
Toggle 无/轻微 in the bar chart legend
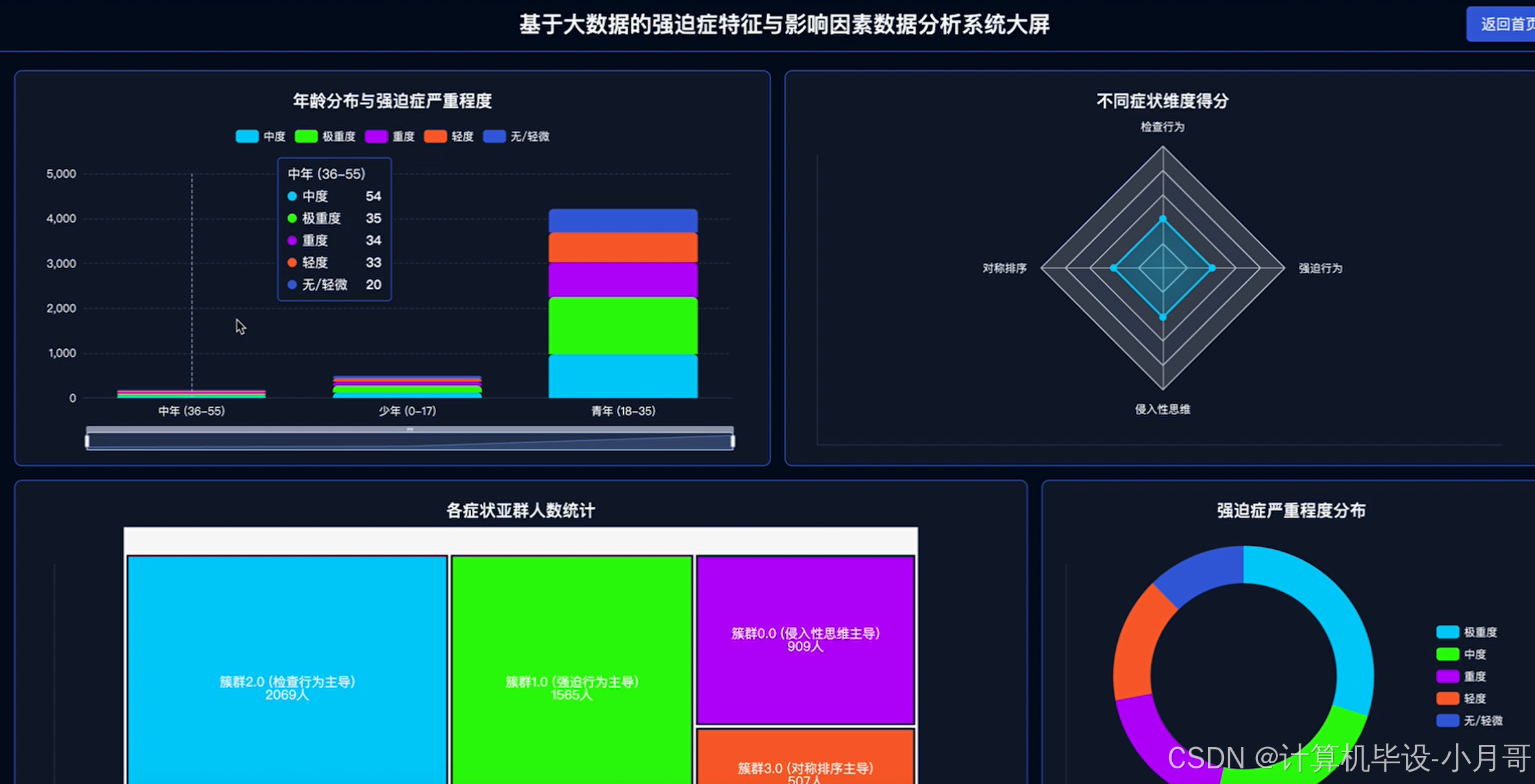pyautogui.click(x=513, y=136)
